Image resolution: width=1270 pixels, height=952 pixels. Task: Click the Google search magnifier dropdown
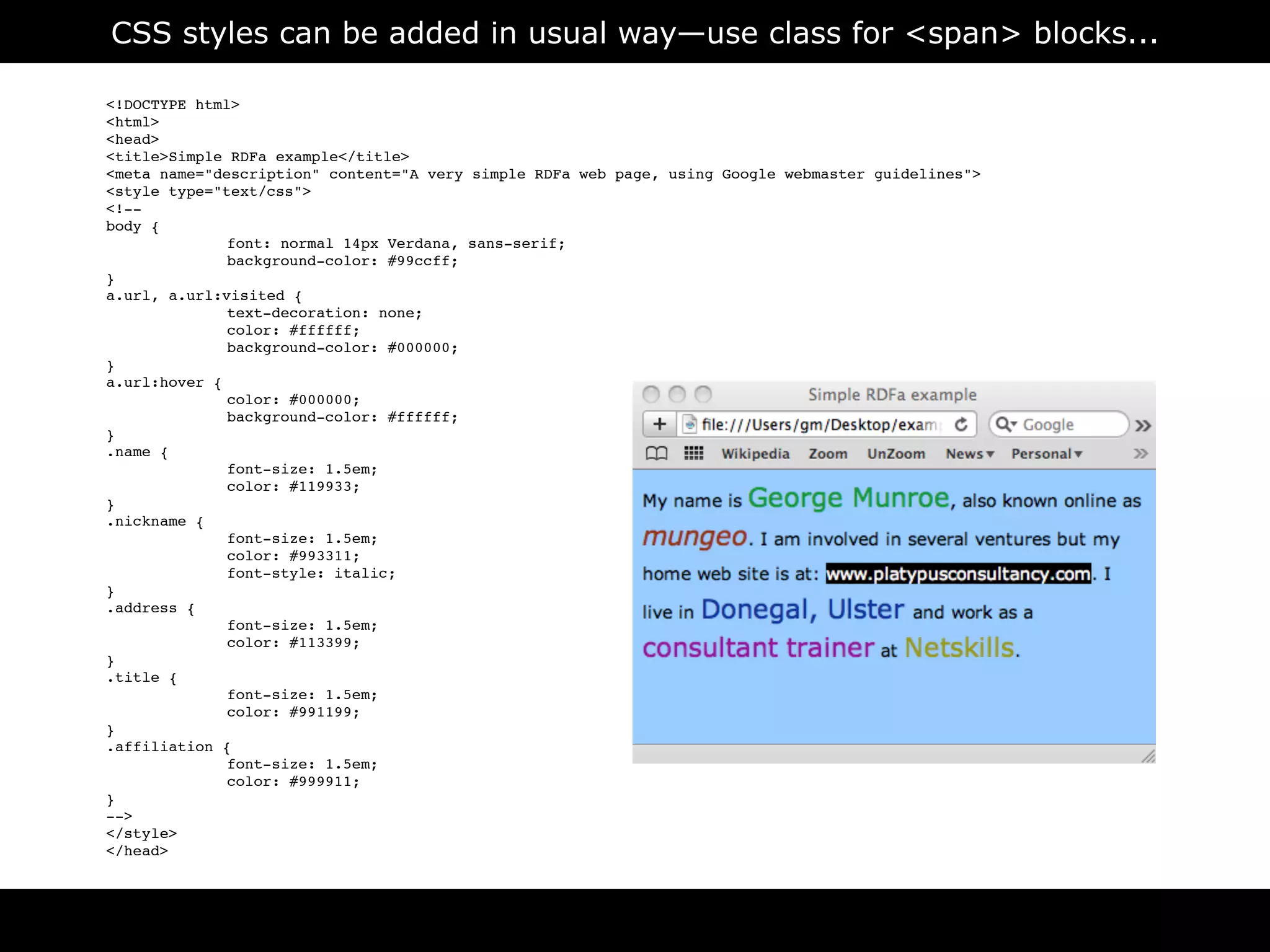1006,425
